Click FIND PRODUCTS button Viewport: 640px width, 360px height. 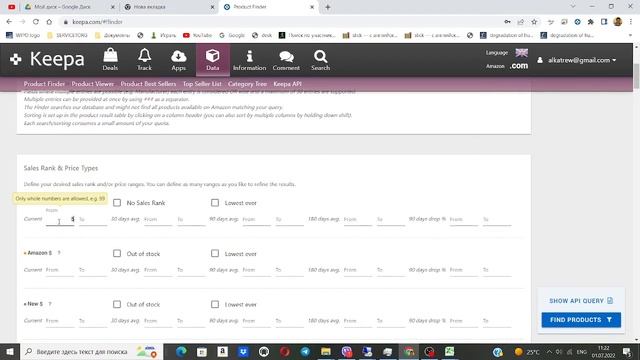[x=581, y=320]
